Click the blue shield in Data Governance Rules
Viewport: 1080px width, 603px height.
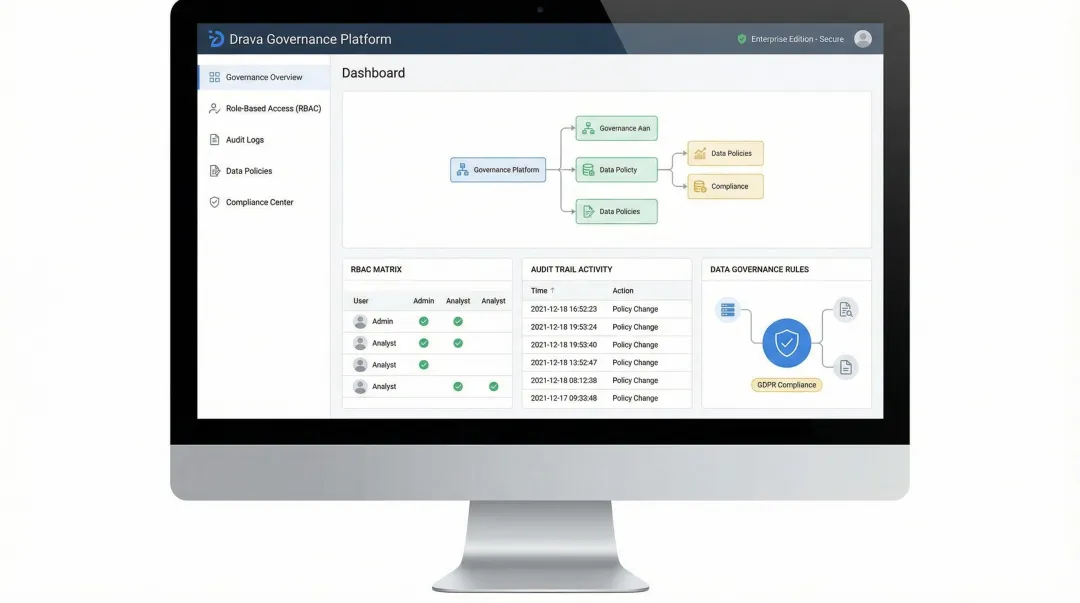(x=786, y=344)
